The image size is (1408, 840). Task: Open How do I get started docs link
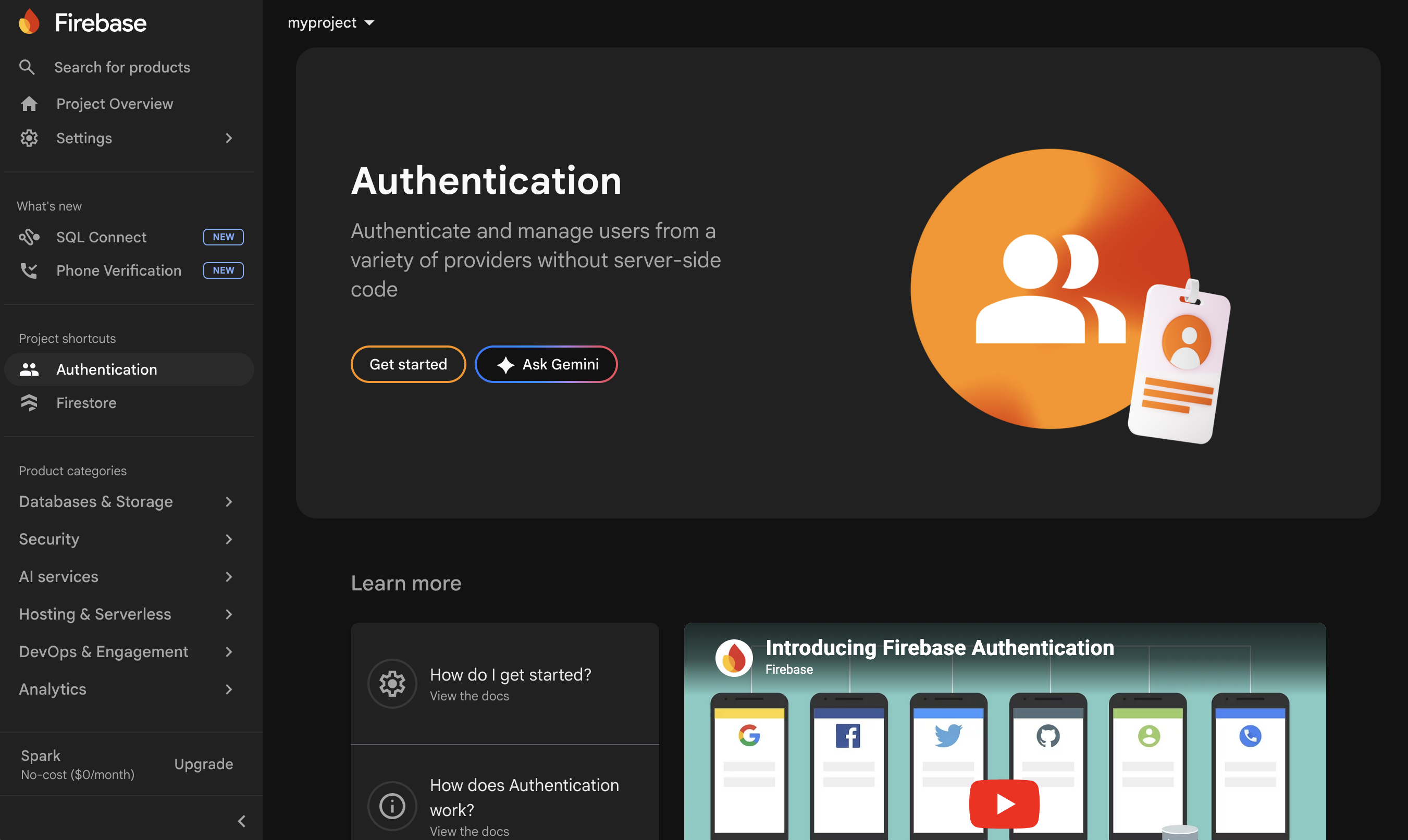[505, 684]
